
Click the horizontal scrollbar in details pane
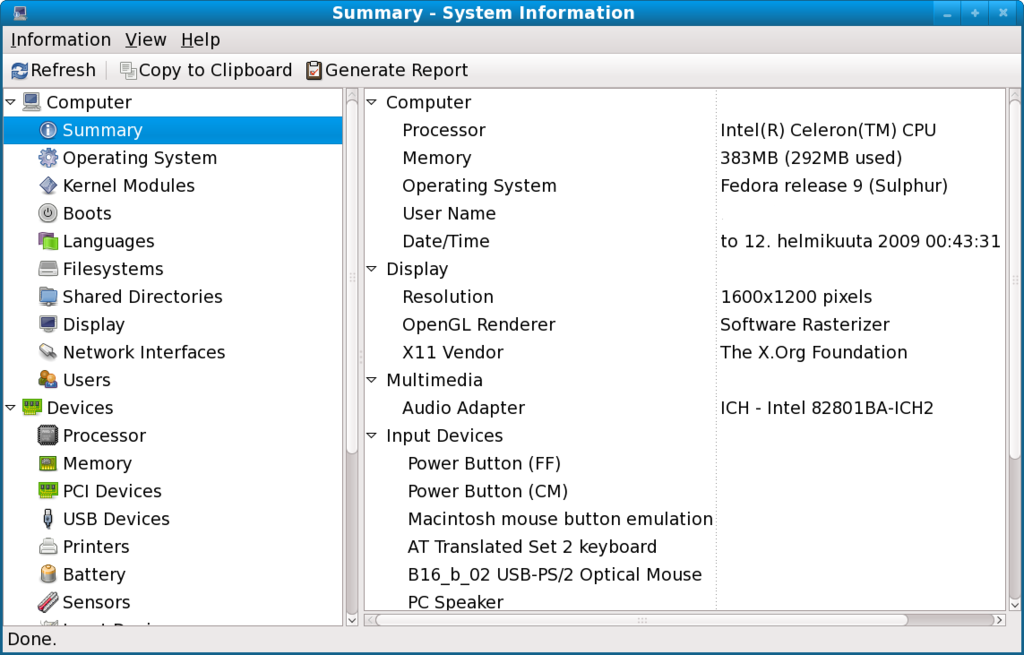(640, 620)
